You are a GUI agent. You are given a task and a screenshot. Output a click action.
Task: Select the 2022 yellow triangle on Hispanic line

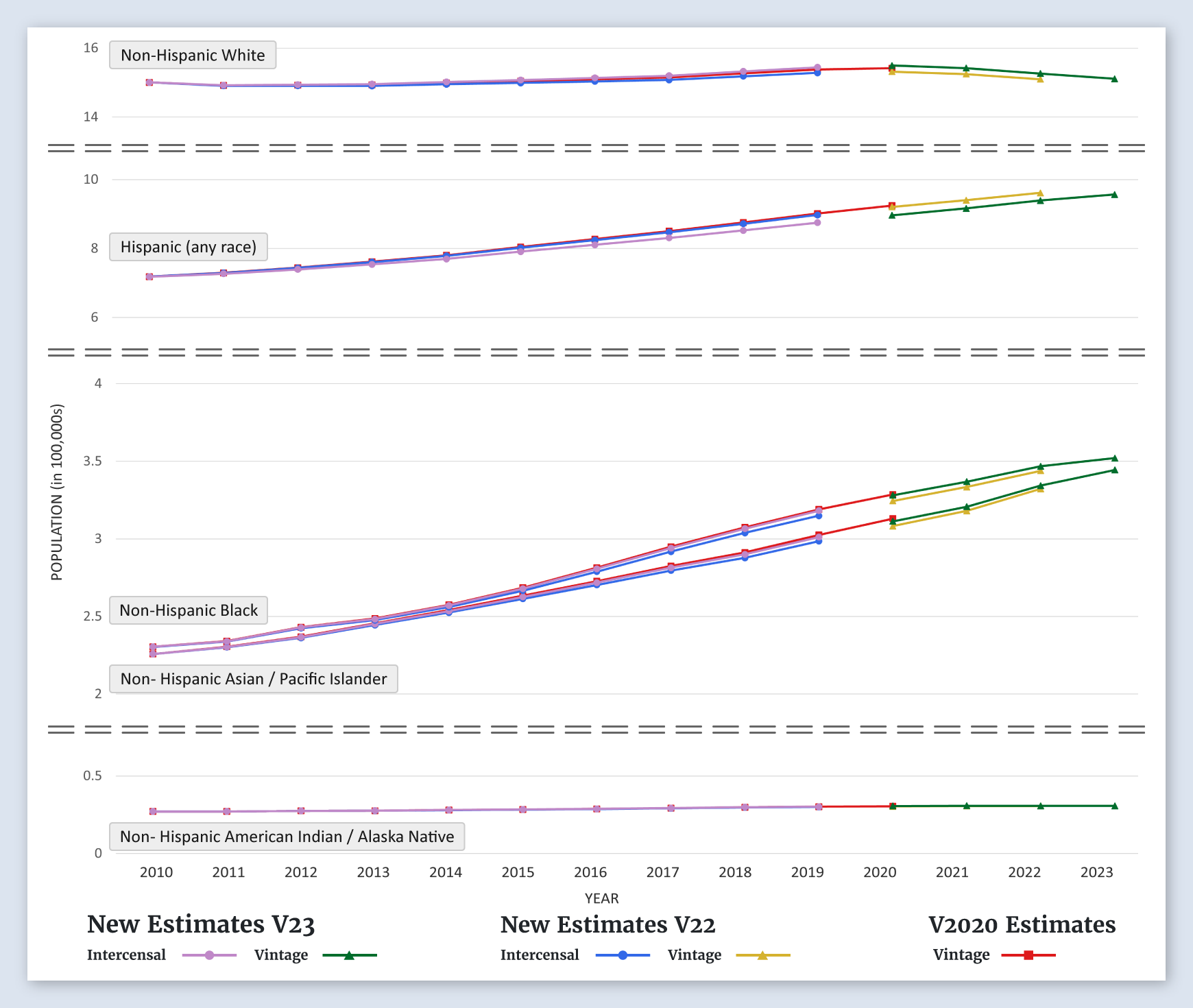1040,193
